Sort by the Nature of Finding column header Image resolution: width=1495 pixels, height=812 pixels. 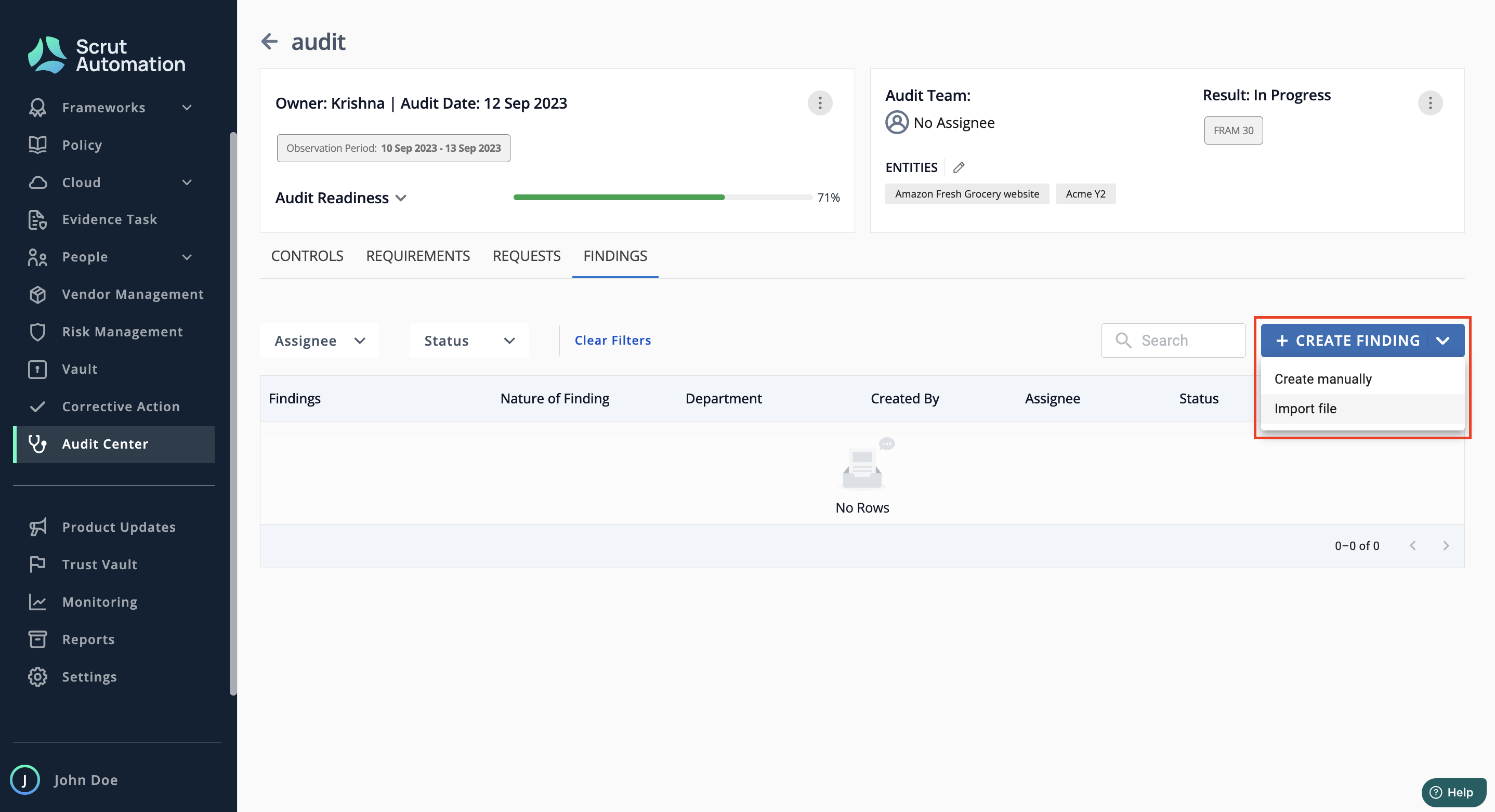[554, 399]
